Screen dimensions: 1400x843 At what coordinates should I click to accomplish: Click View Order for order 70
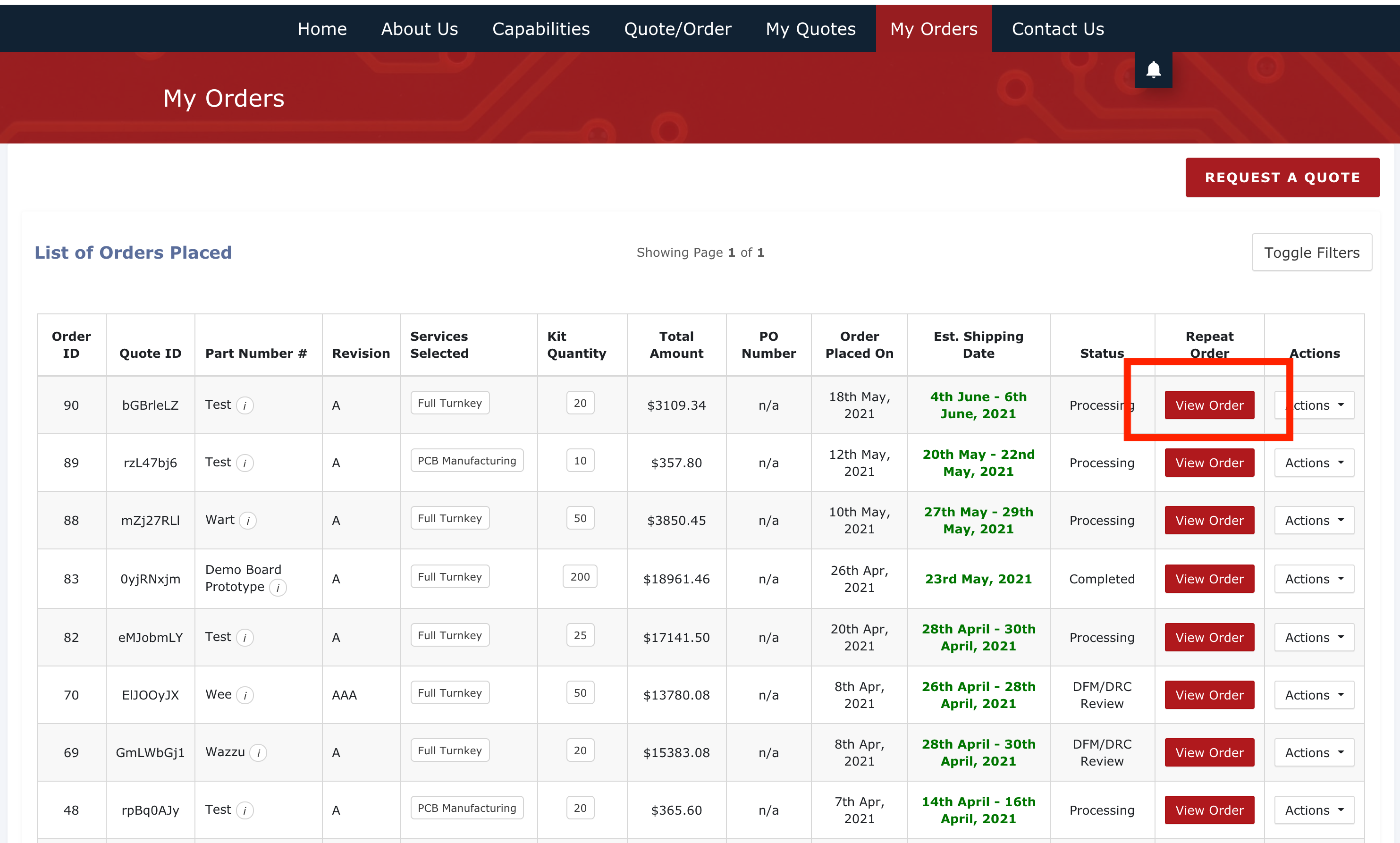coord(1209,695)
